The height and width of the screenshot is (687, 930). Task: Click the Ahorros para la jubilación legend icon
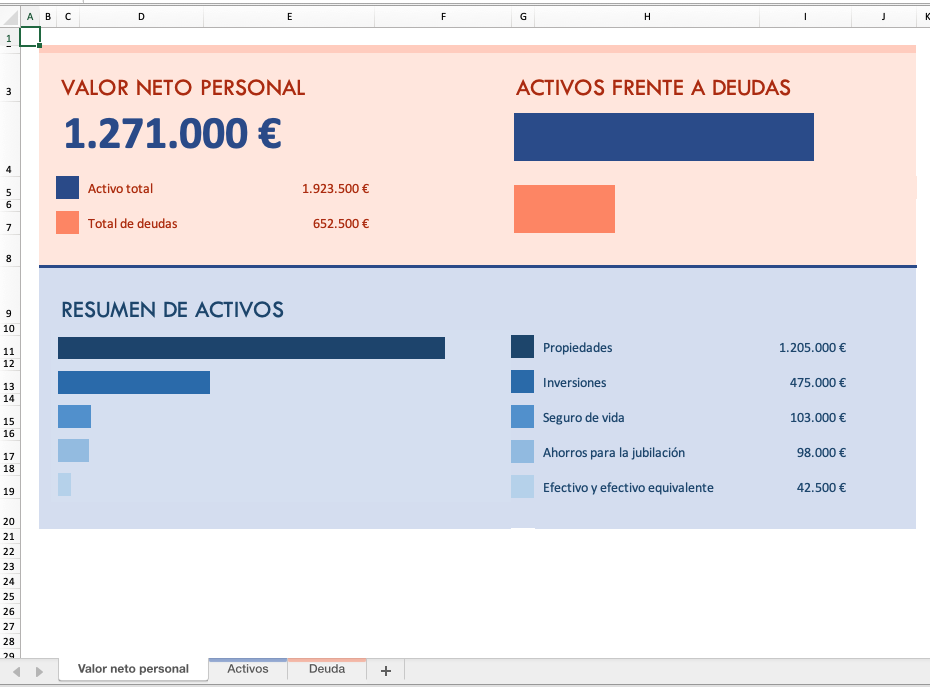[521, 451]
